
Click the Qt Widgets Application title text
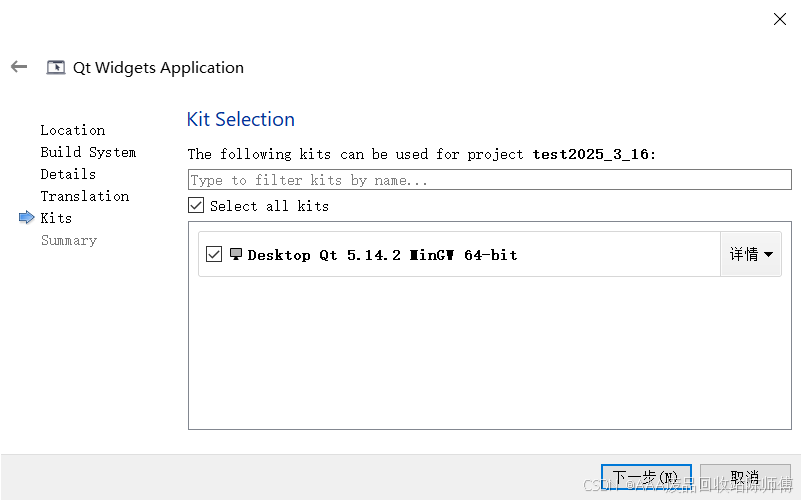point(158,67)
